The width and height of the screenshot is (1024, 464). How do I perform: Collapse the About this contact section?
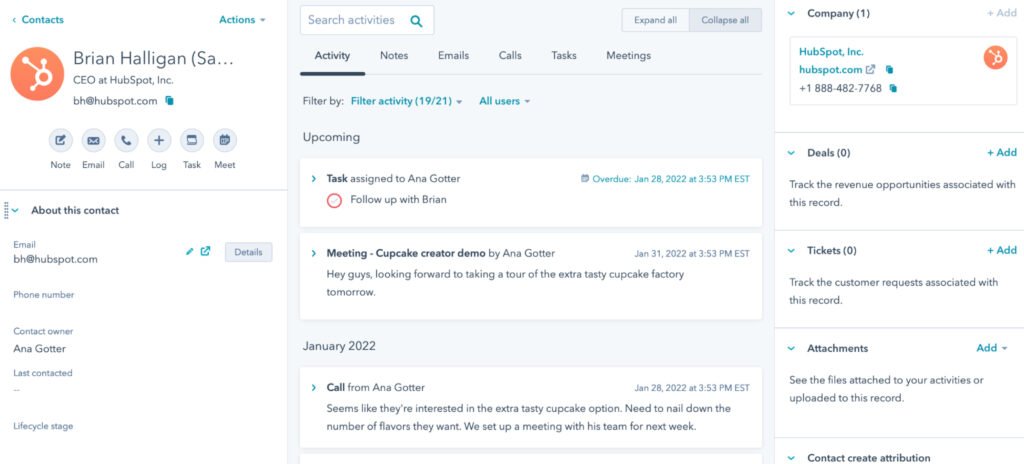tap(15, 210)
